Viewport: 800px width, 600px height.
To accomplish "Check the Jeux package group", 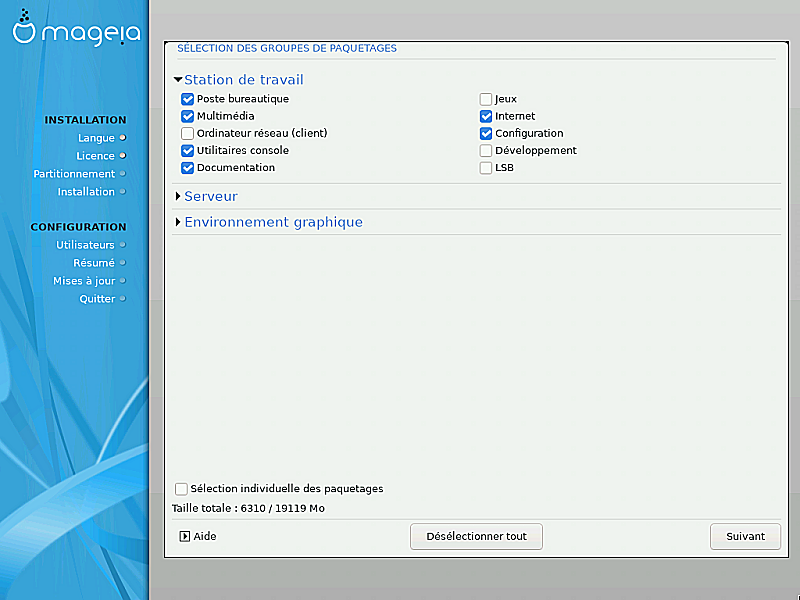I will (486, 99).
